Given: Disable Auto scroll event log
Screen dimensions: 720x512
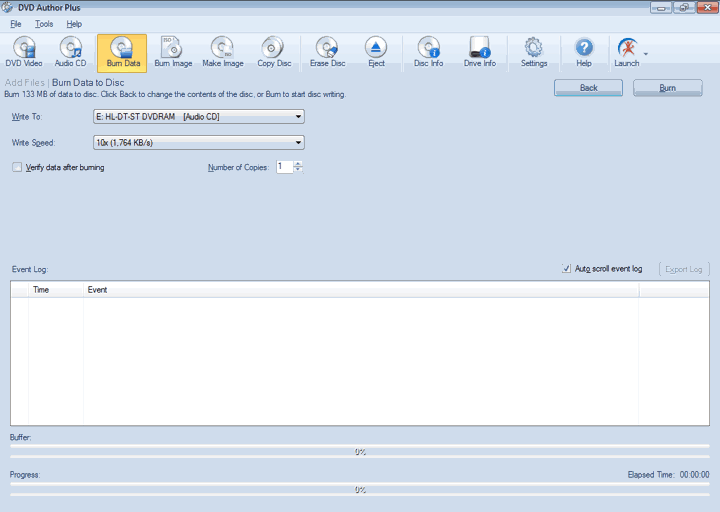Looking at the screenshot, I should point(567,269).
